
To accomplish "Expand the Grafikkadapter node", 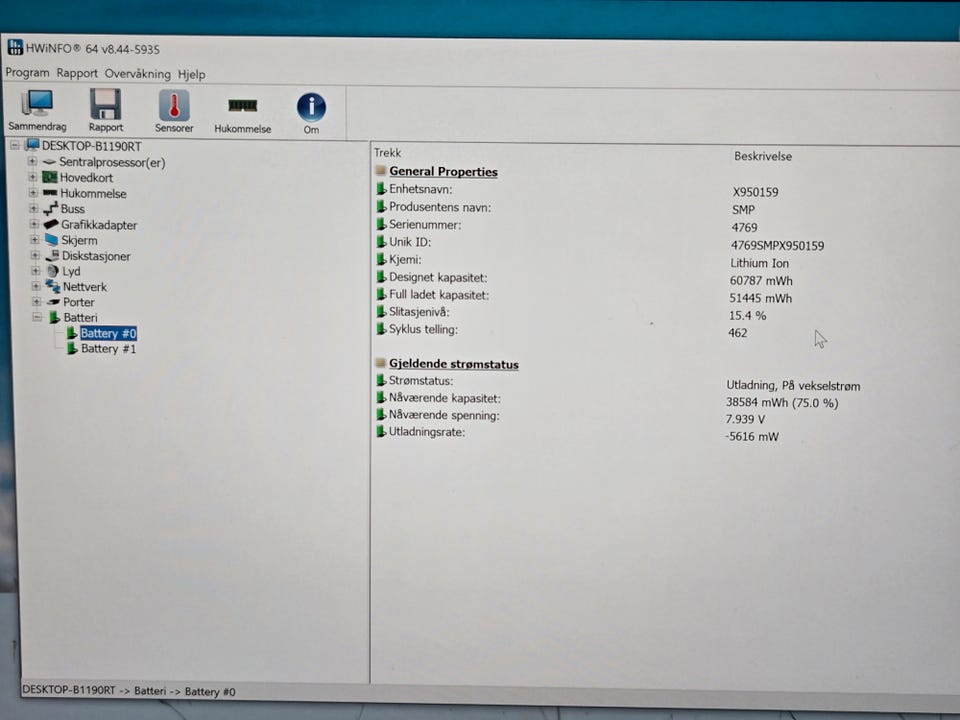I will [x=34, y=224].
